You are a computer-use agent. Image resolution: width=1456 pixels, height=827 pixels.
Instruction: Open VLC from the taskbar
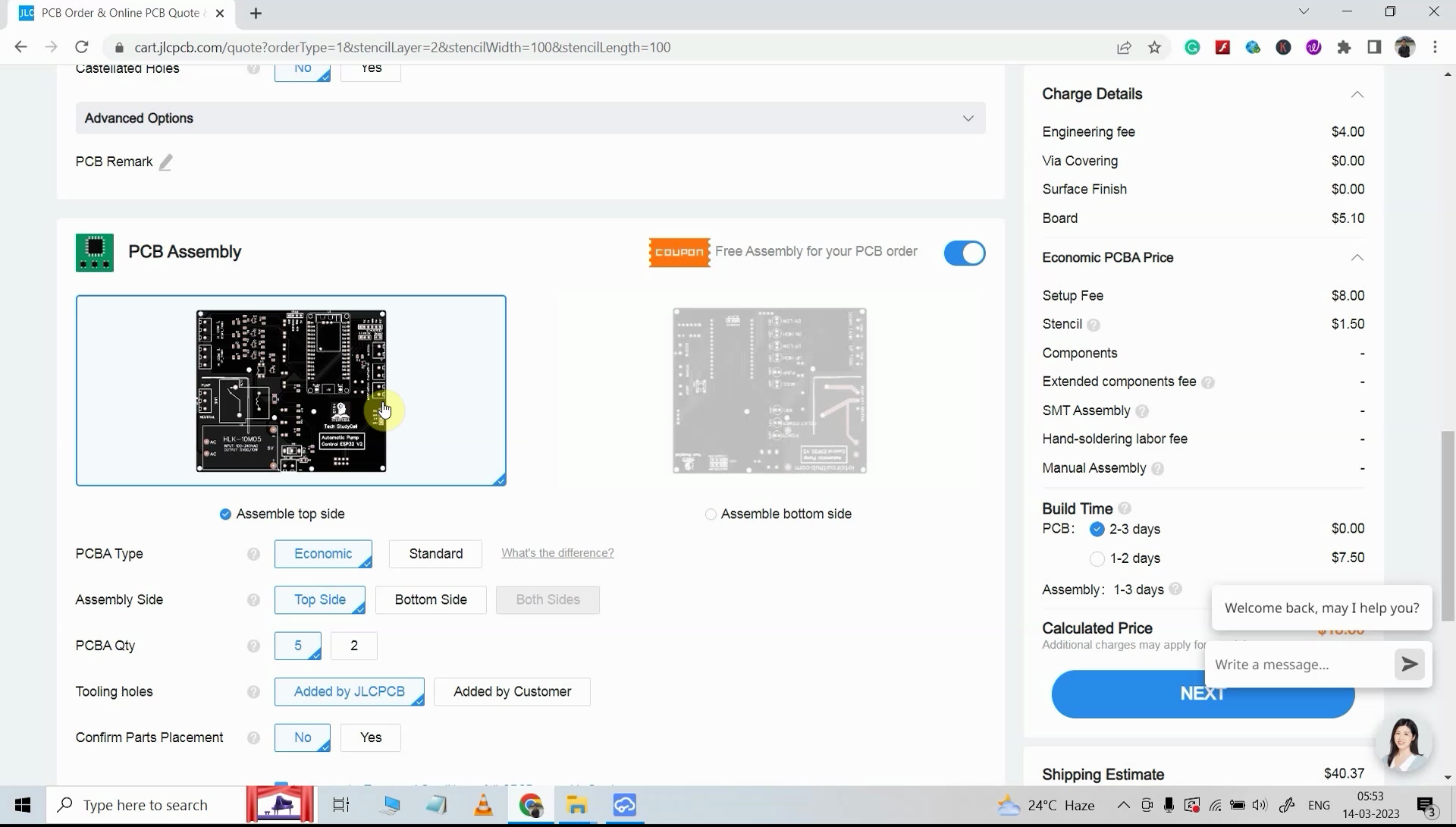tap(483, 805)
